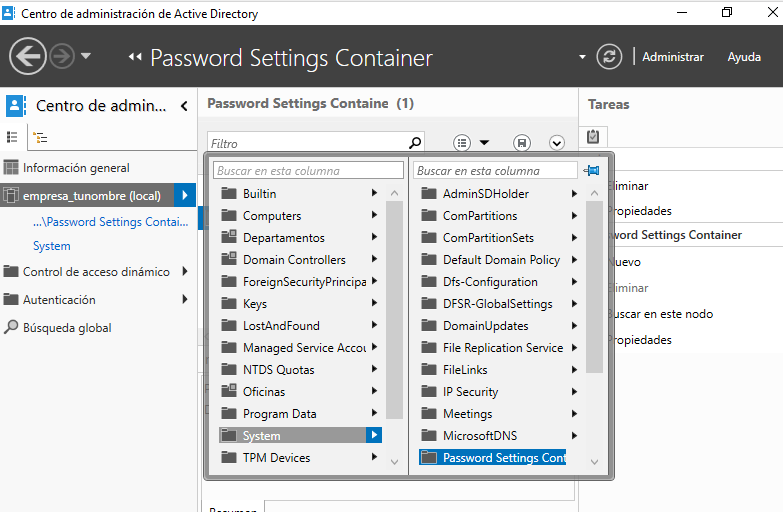Switch to tree view in navigation pane
The image size is (783, 512).
tap(40, 137)
